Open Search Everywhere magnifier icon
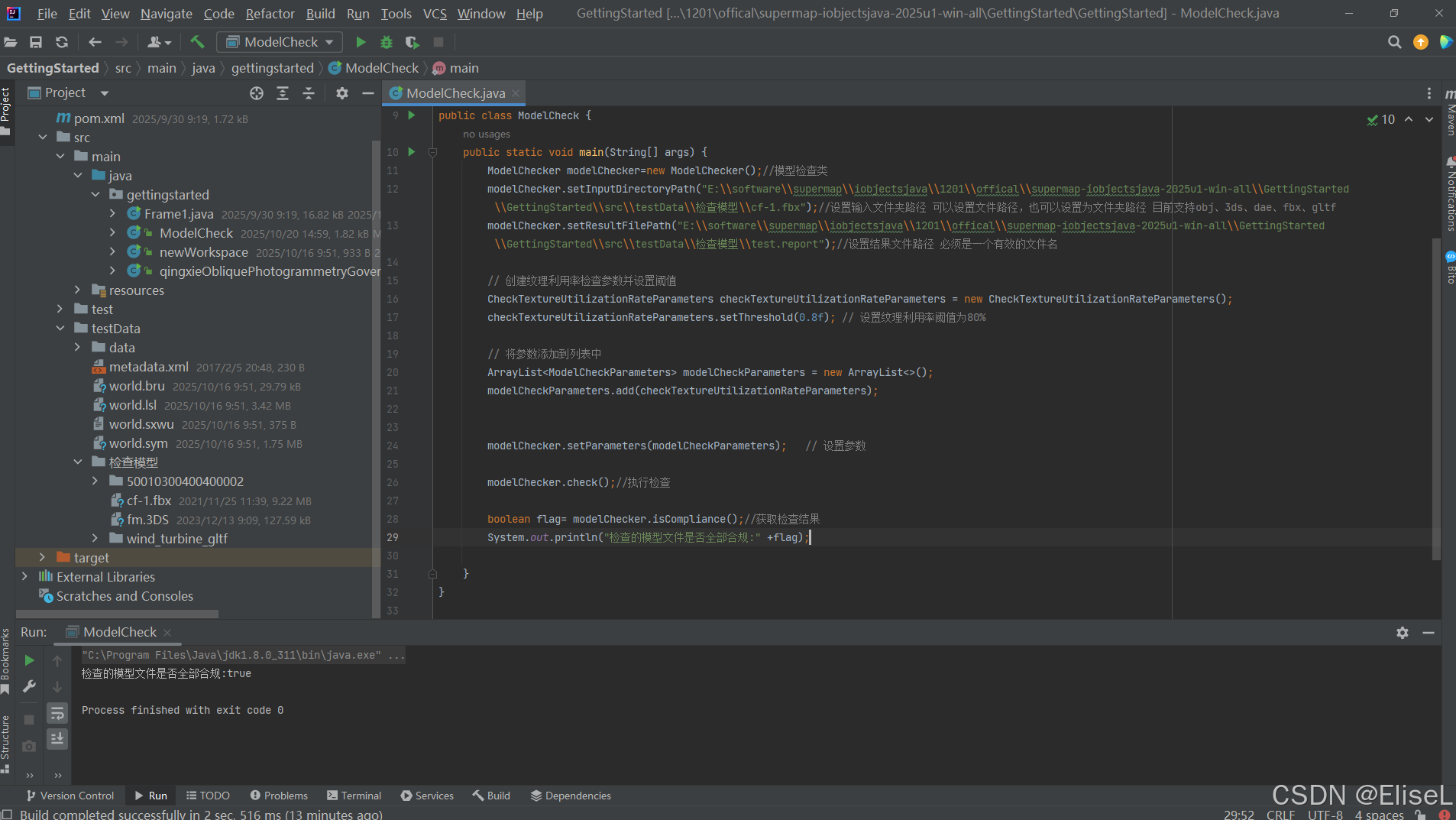This screenshot has height=820, width=1456. [x=1395, y=42]
